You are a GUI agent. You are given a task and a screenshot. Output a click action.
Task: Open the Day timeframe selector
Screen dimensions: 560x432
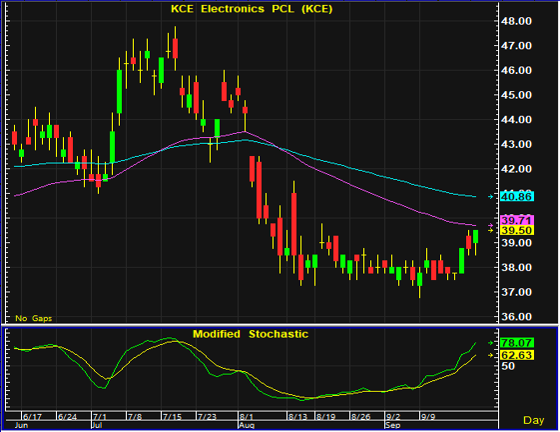534,420
